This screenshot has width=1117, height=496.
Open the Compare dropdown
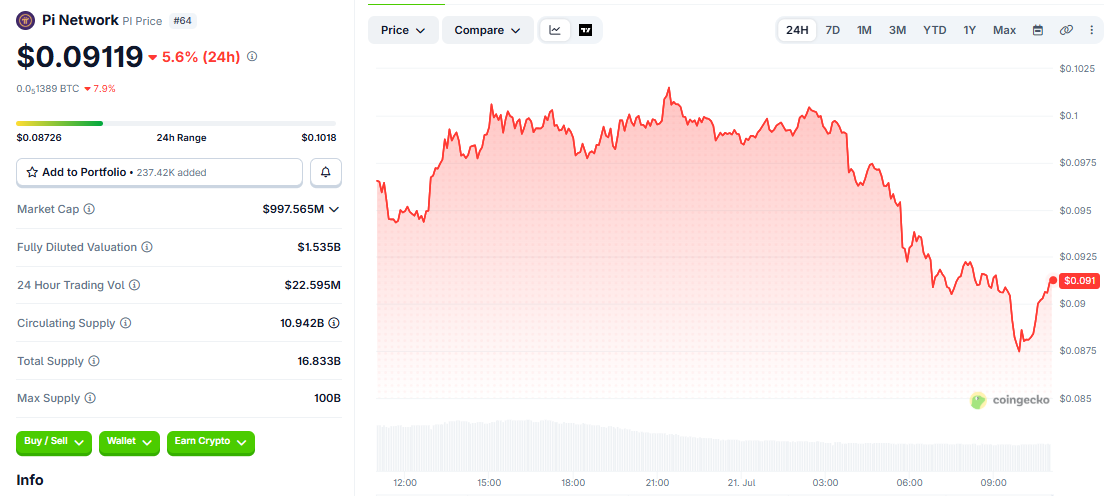point(488,30)
